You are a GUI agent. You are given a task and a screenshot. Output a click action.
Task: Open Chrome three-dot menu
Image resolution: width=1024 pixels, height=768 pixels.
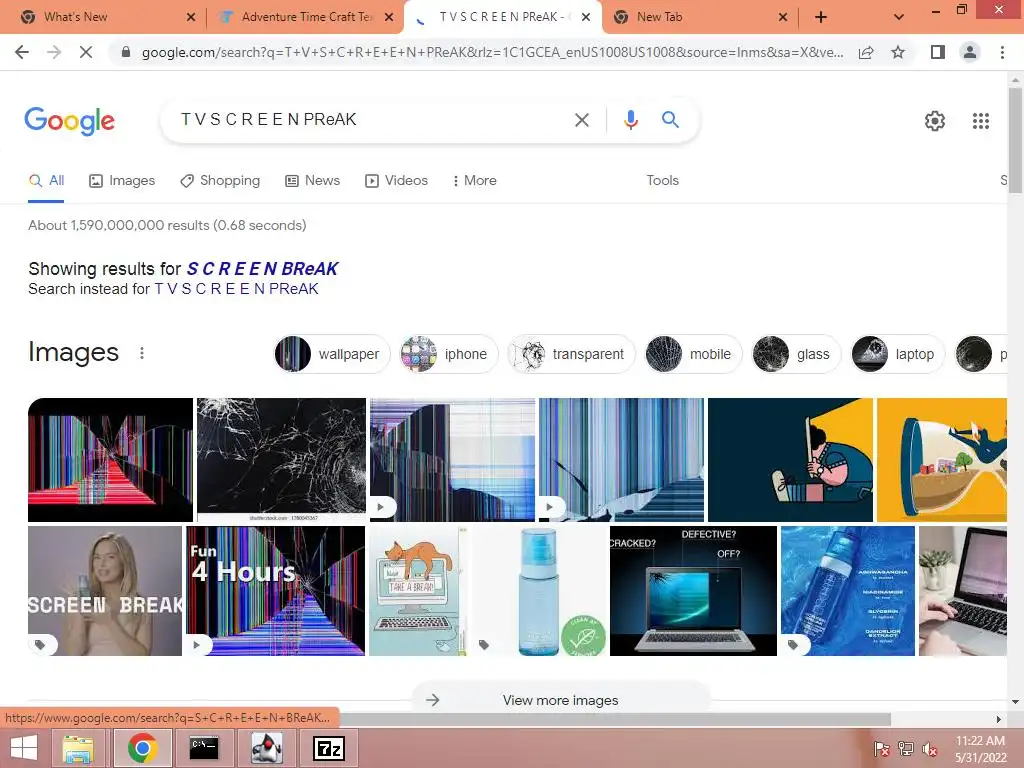pos(1002,52)
